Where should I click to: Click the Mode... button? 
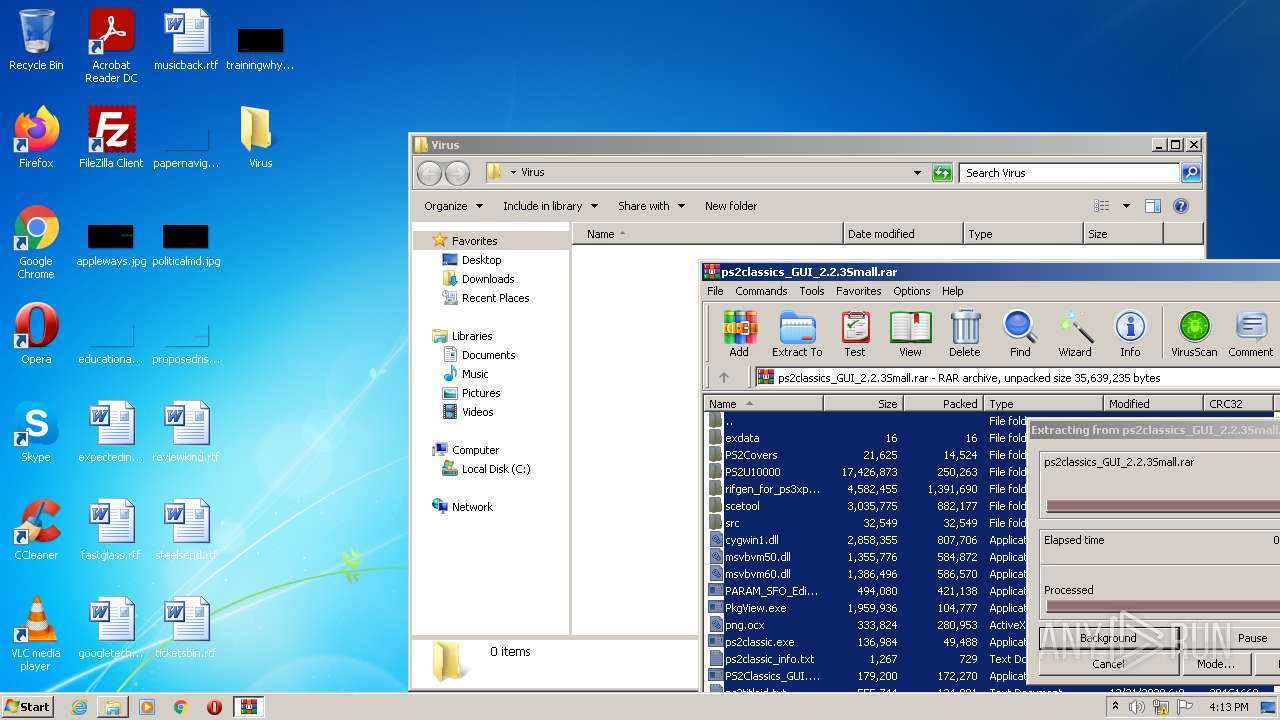pyautogui.click(x=1215, y=664)
